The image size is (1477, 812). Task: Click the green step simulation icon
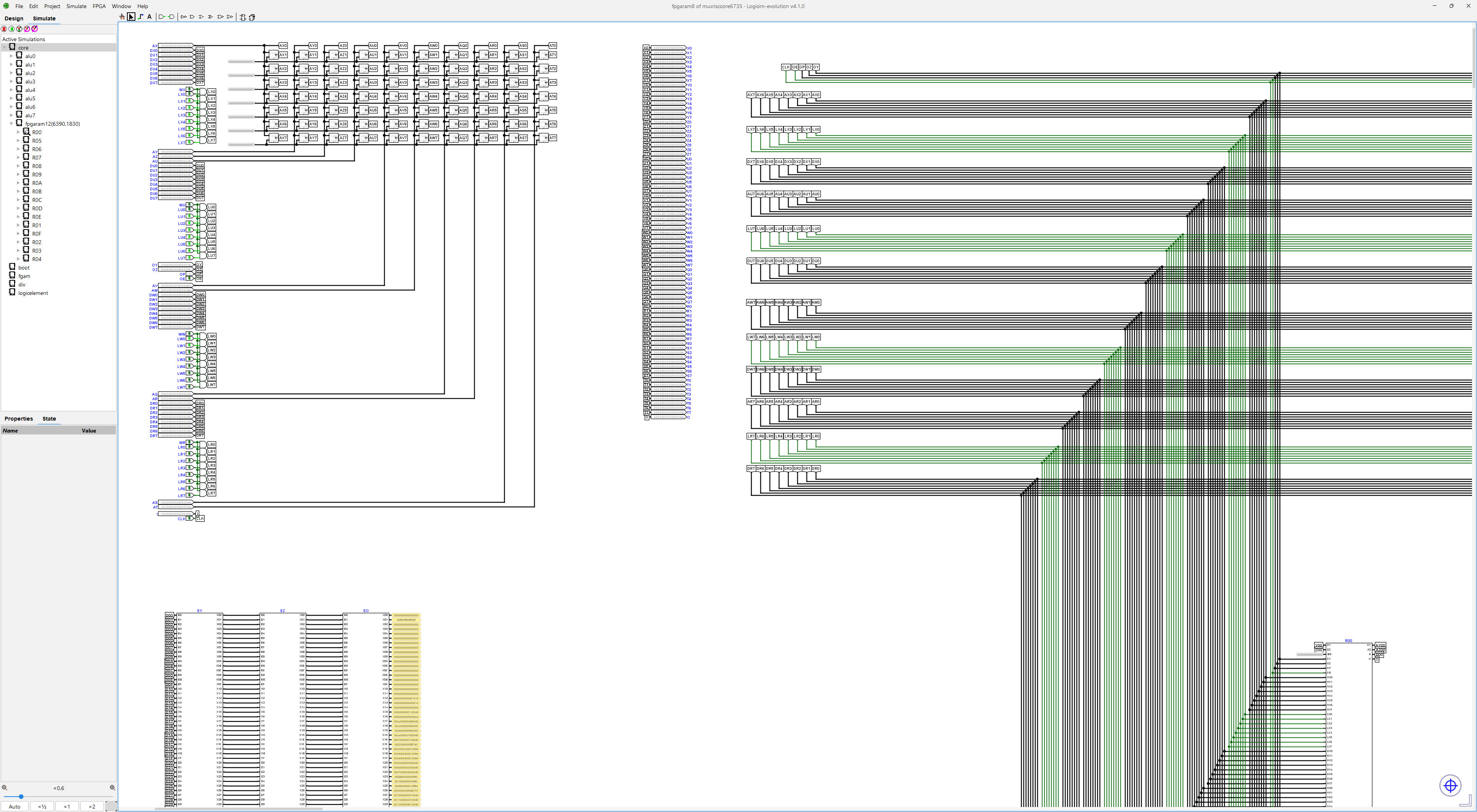(12, 29)
